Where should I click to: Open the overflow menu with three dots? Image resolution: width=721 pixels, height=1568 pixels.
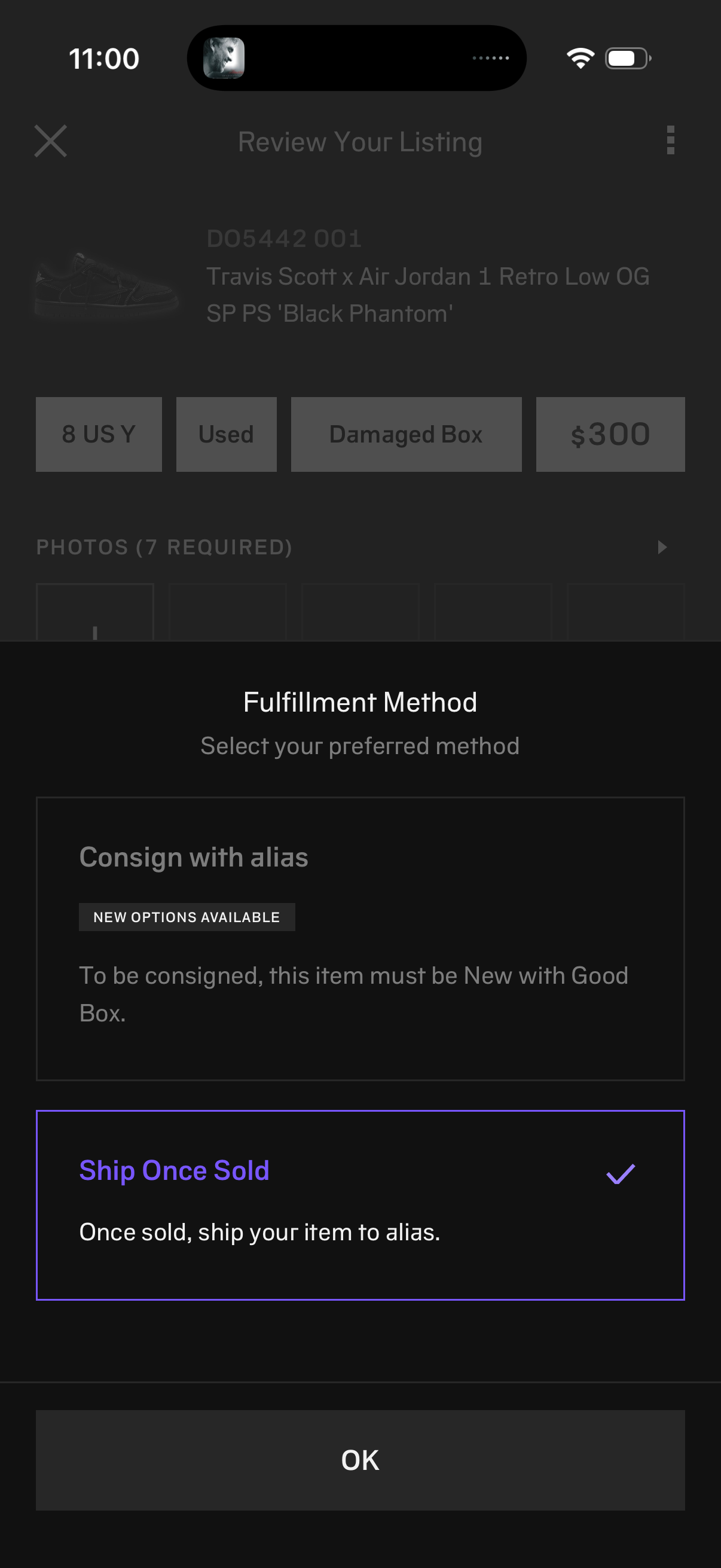[671, 141]
